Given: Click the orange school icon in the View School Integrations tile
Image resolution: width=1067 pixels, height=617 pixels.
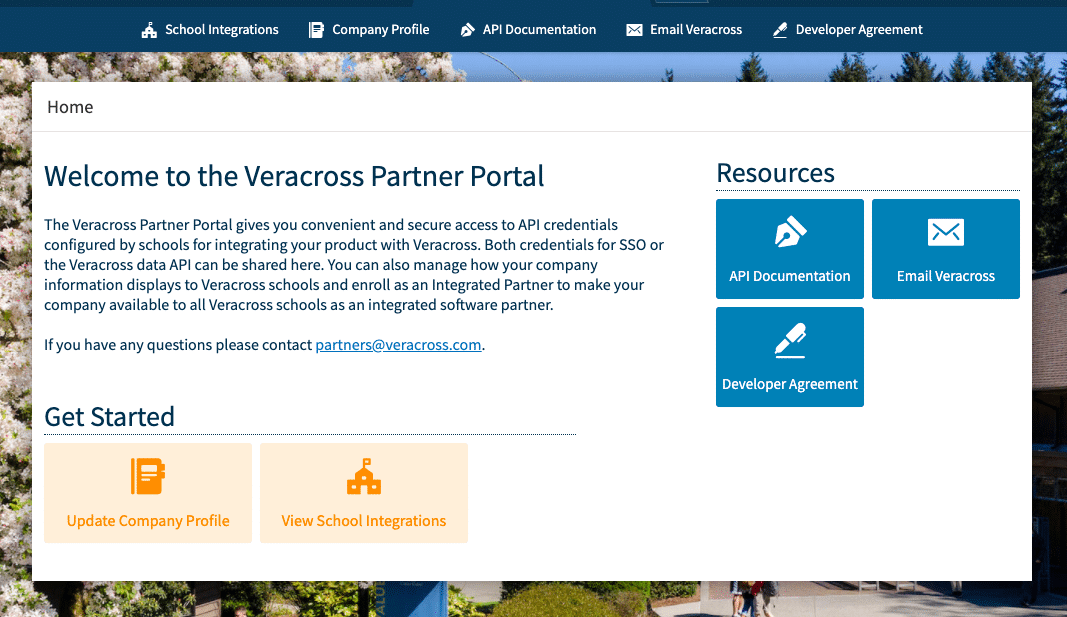Looking at the screenshot, I should click(x=364, y=476).
